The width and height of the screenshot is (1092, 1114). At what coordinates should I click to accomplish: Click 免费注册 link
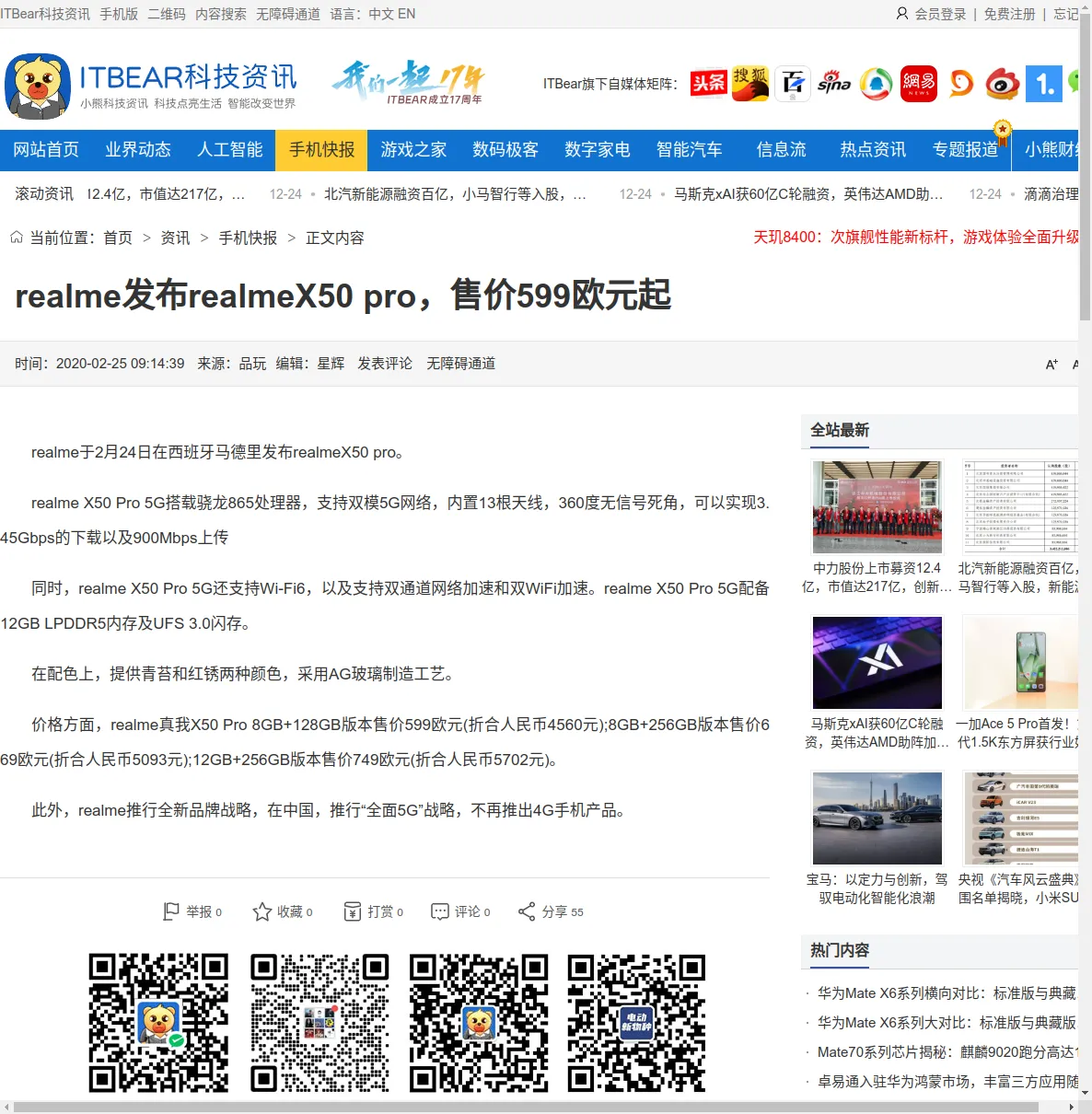(x=1009, y=14)
